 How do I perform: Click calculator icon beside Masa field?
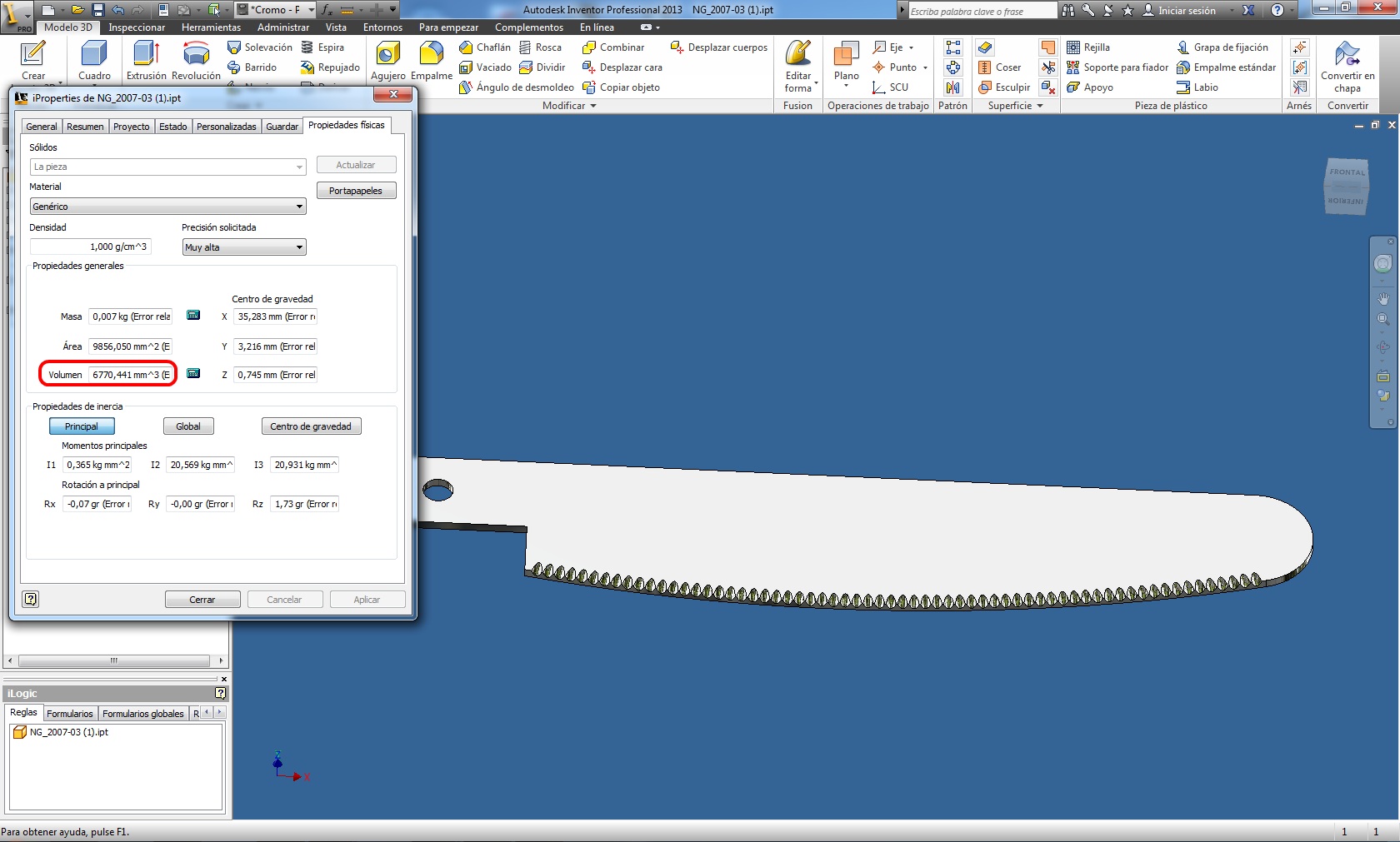[193, 316]
